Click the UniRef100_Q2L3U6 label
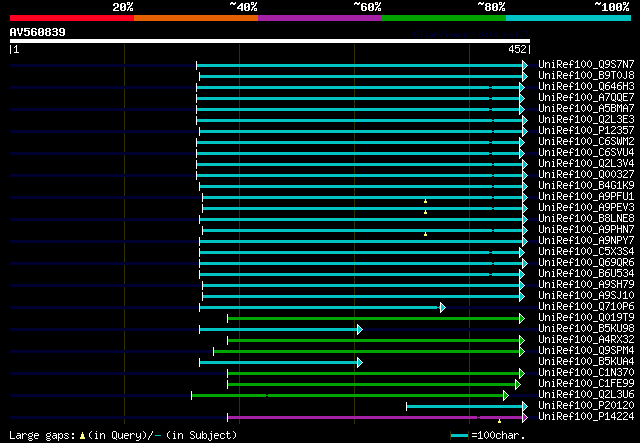 (x=586, y=395)
